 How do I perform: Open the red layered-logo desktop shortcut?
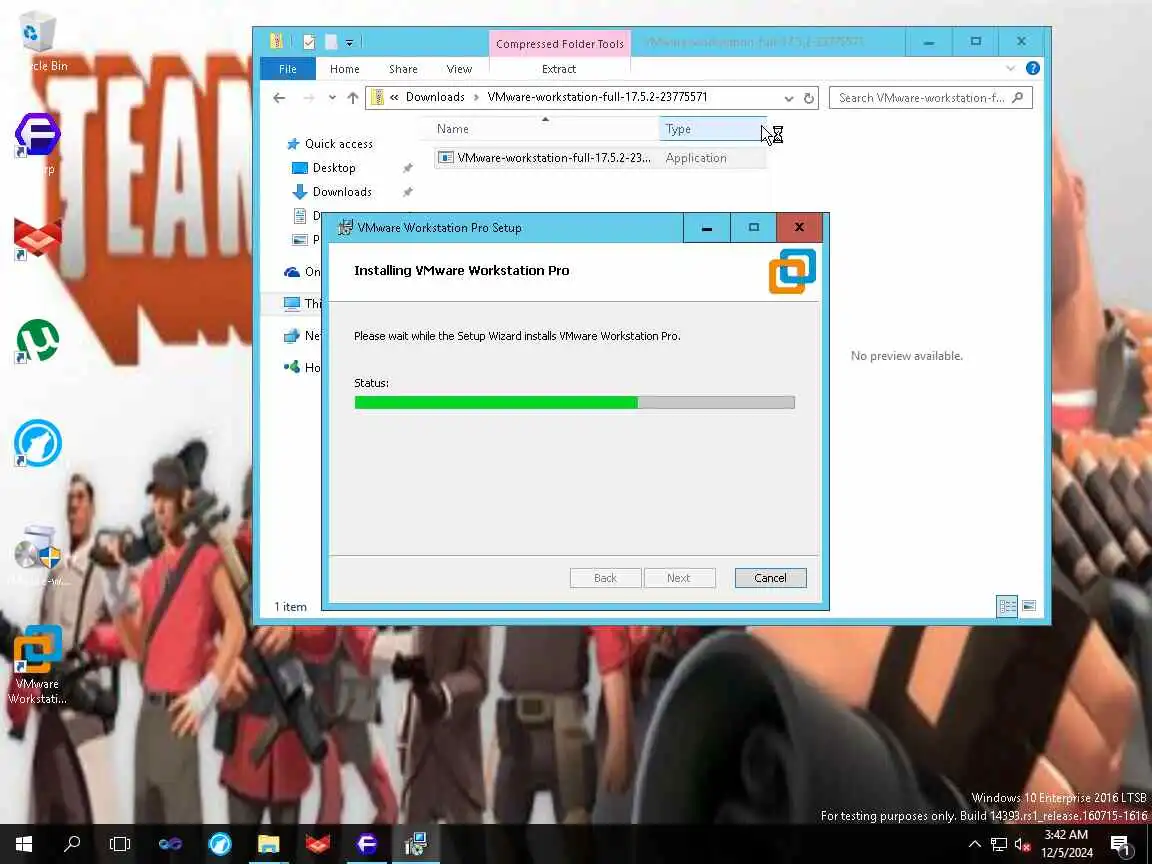point(37,239)
